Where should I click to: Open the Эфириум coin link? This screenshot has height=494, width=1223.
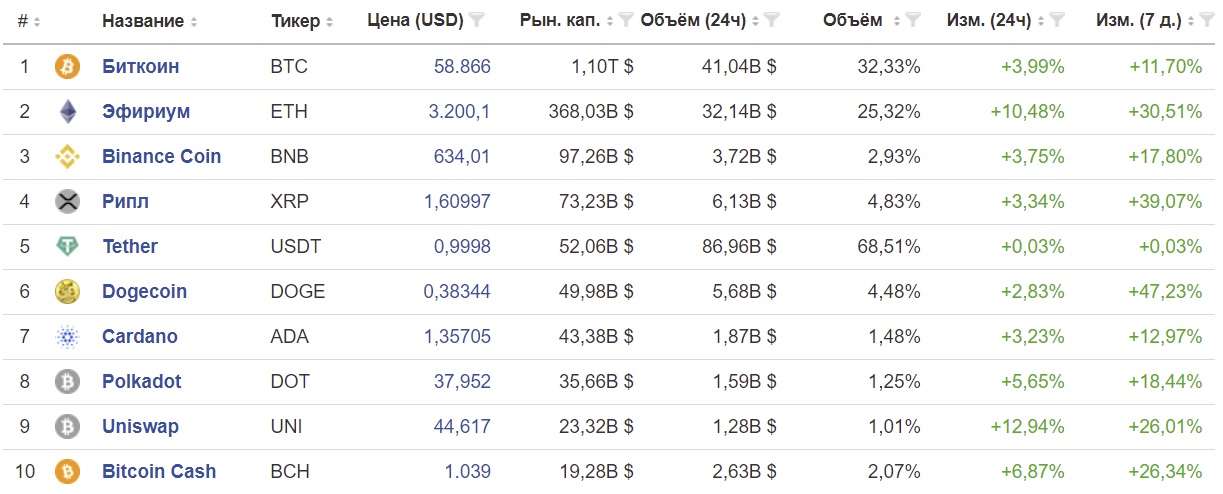tap(146, 112)
